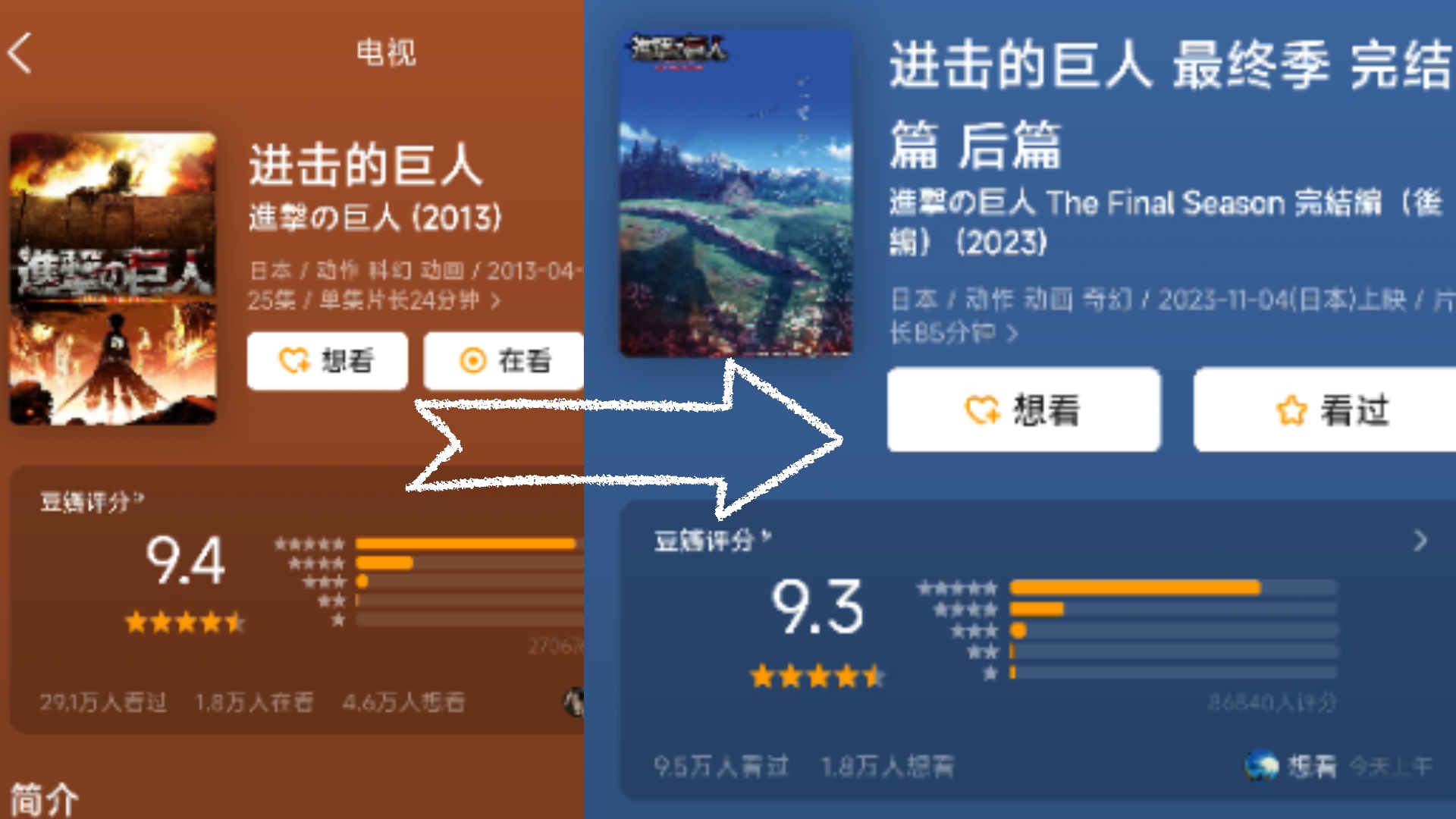Open the 进击的巨人 2013 poster thumbnail
1456x819 pixels.
click(113, 278)
